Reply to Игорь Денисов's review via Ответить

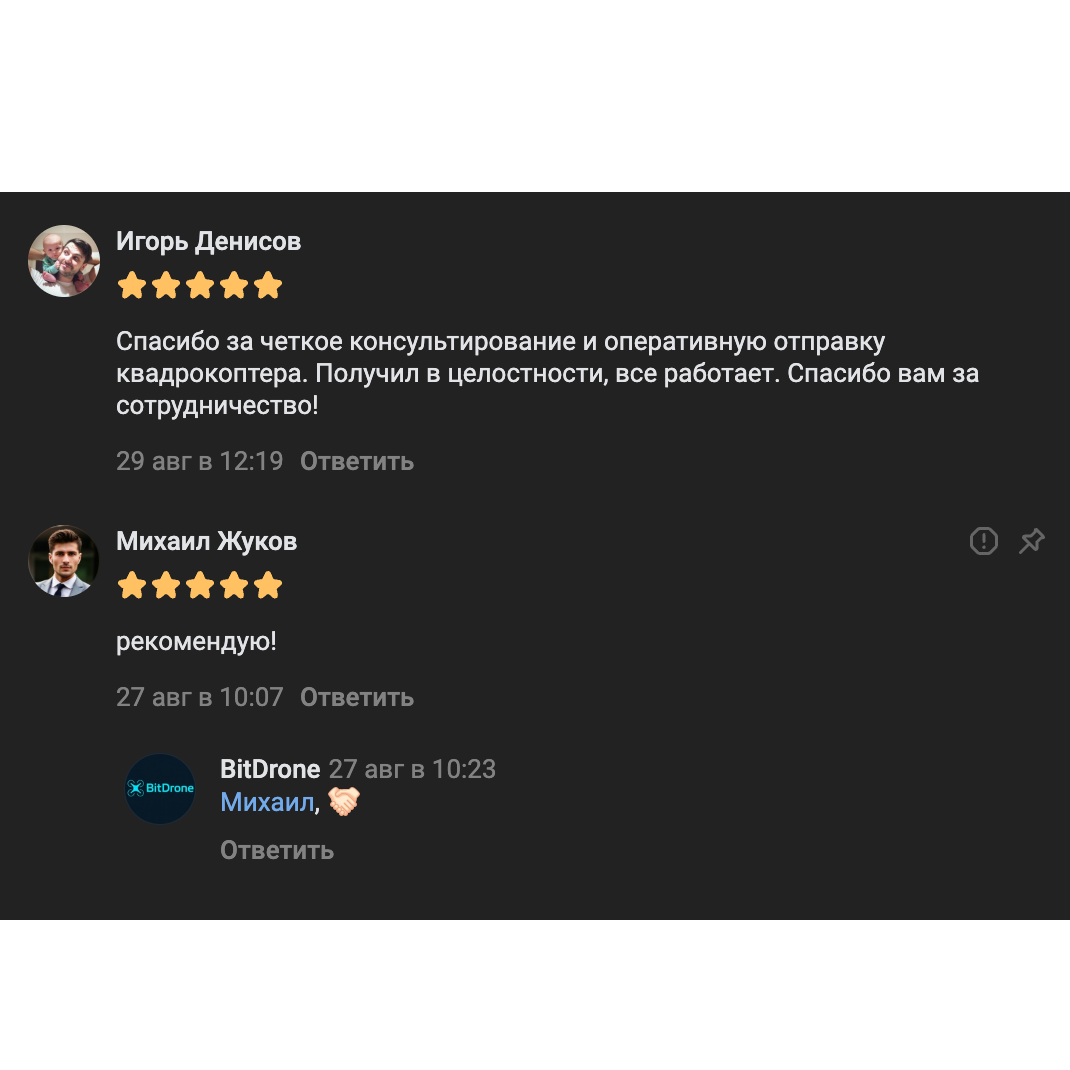[x=357, y=461]
